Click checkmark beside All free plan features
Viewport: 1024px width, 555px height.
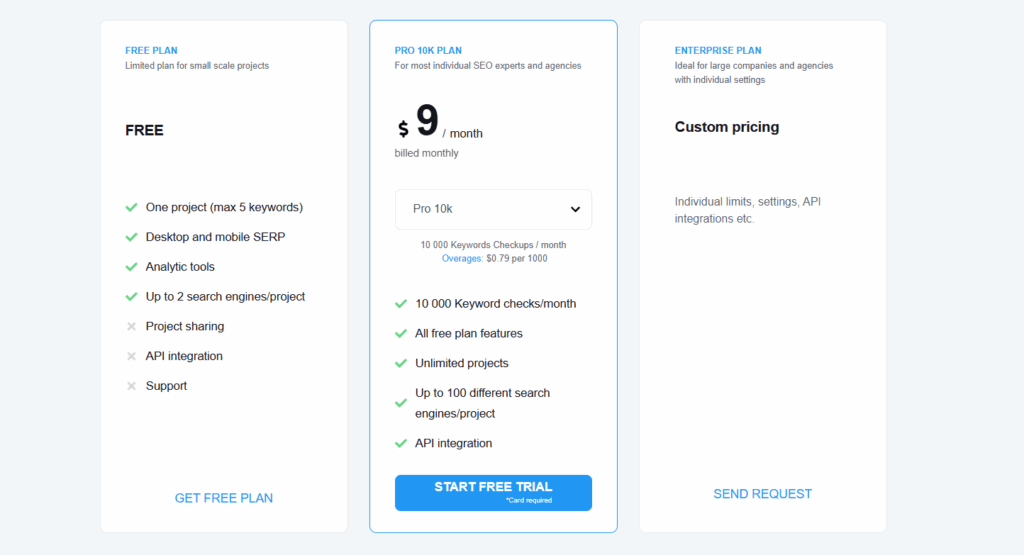pyautogui.click(x=401, y=334)
